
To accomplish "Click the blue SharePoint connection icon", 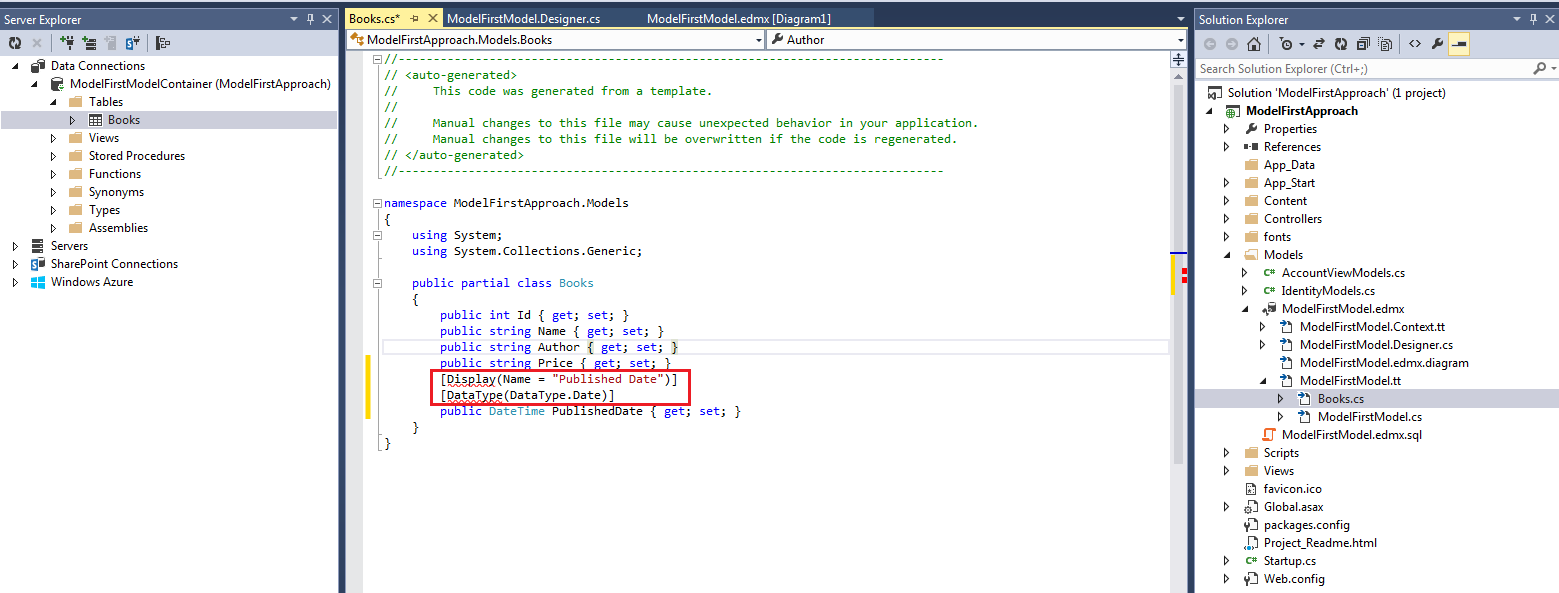I will pos(132,43).
